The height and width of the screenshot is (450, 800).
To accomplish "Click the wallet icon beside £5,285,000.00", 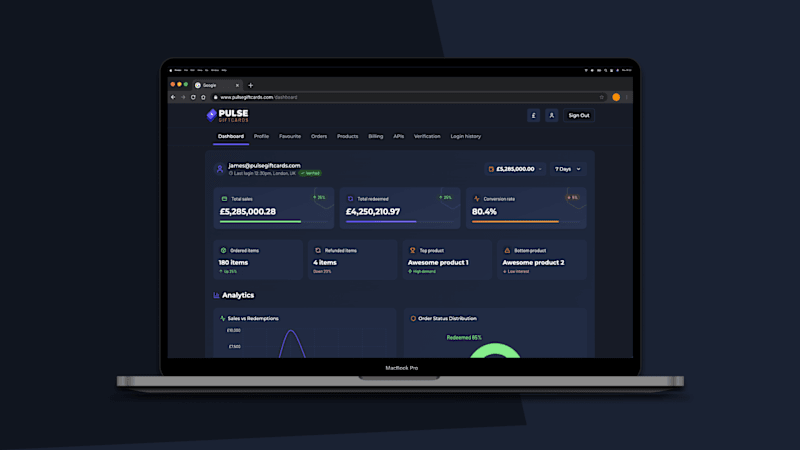I will point(491,169).
